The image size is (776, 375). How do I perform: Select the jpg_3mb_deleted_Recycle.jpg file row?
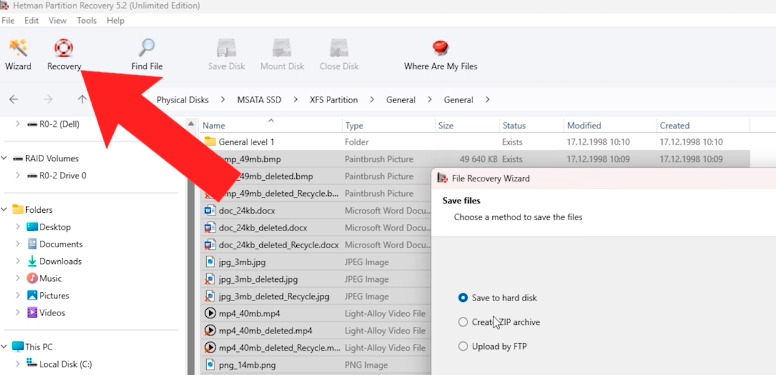[x=316, y=296]
